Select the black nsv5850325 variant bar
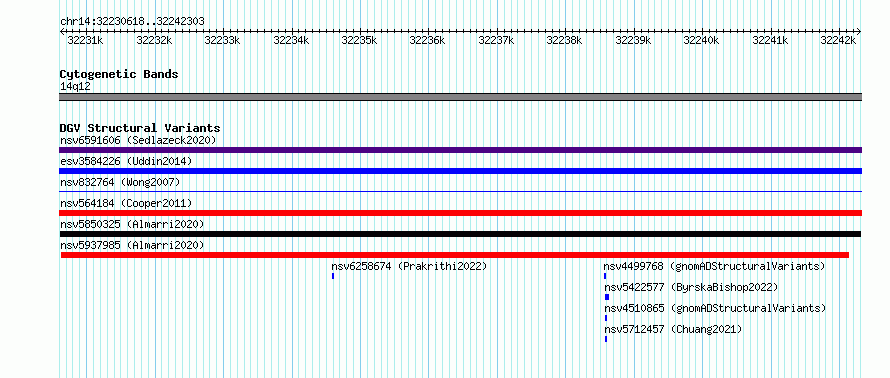Image resolution: width=890 pixels, height=378 pixels. click(x=460, y=234)
